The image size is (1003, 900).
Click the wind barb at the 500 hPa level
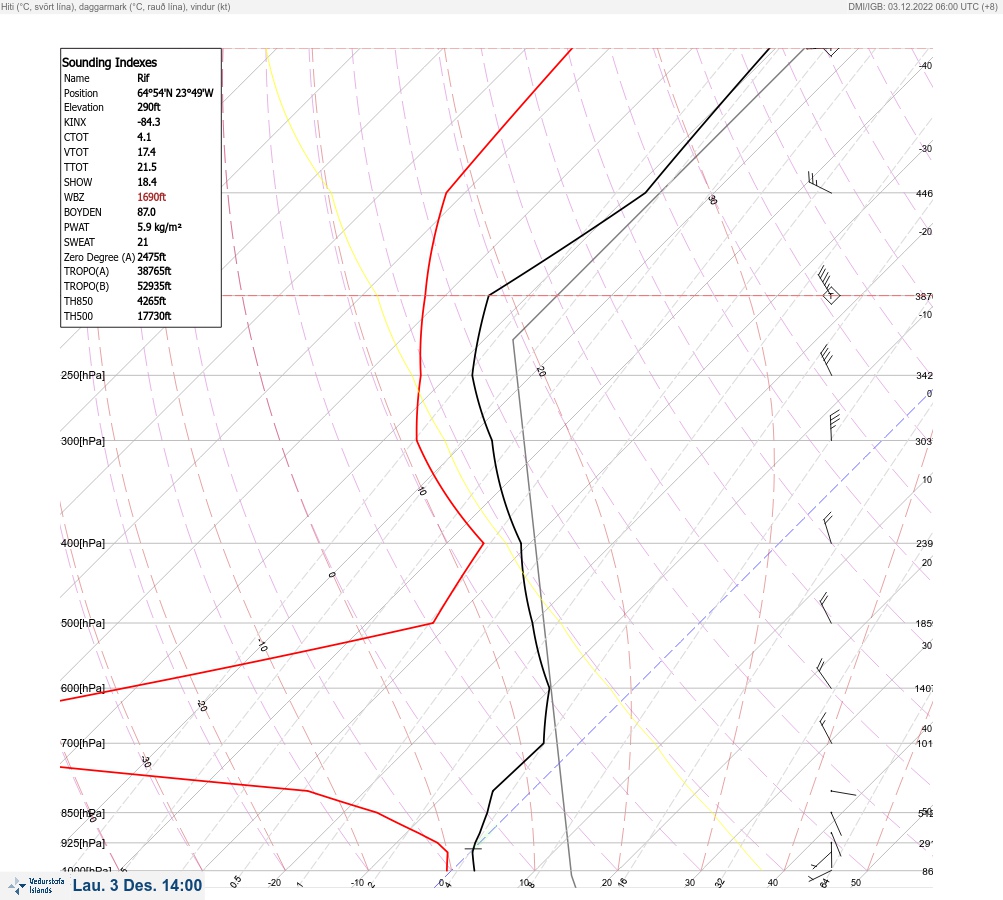point(825,608)
